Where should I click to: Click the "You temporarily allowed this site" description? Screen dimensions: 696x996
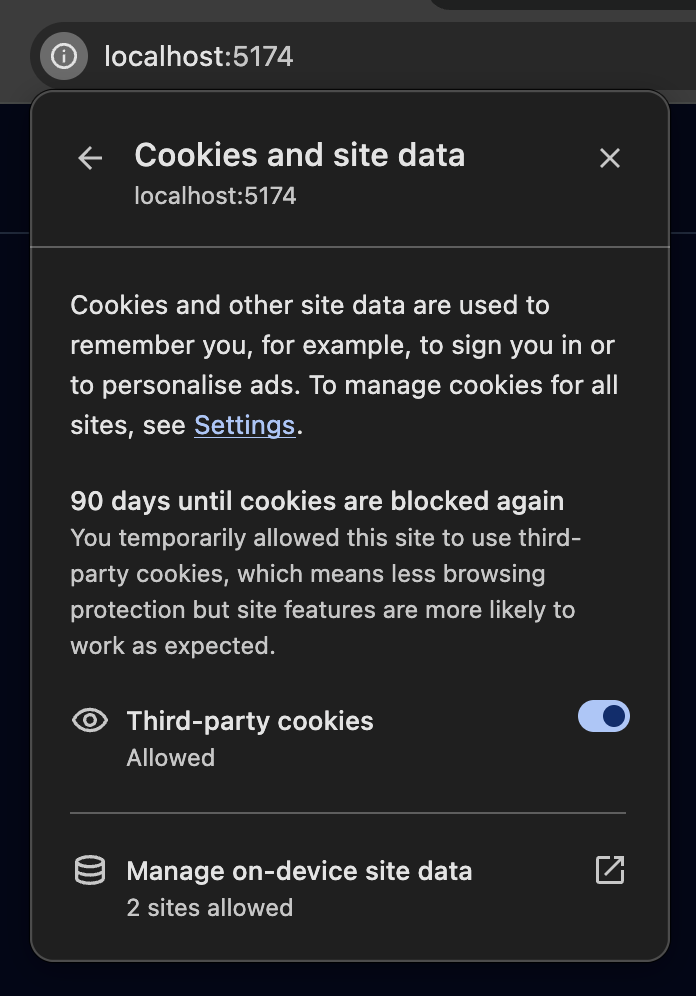coord(325,592)
